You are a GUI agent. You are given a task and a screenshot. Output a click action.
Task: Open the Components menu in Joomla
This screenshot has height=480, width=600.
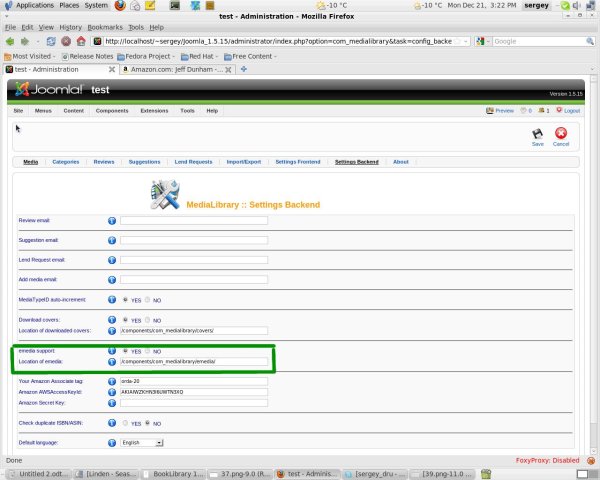(x=112, y=111)
